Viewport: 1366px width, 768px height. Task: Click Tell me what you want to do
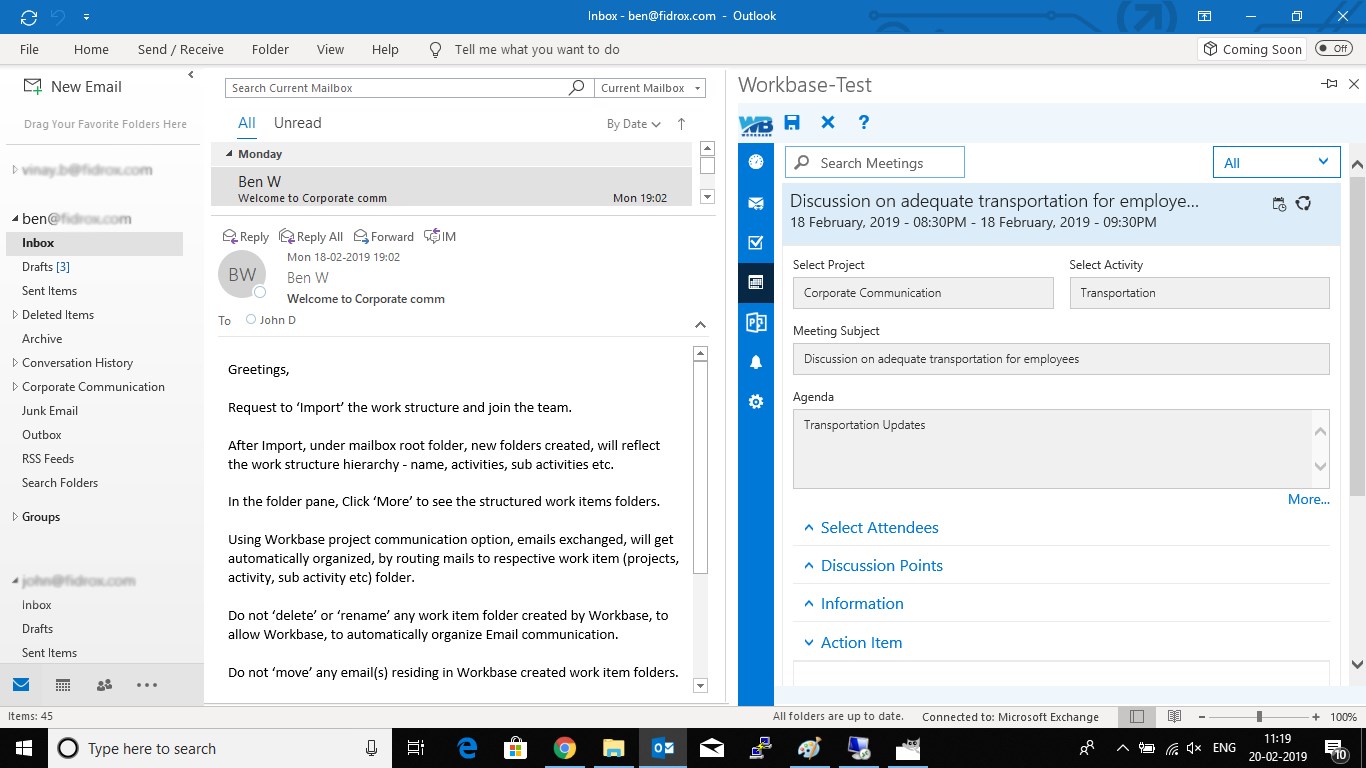pos(537,49)
